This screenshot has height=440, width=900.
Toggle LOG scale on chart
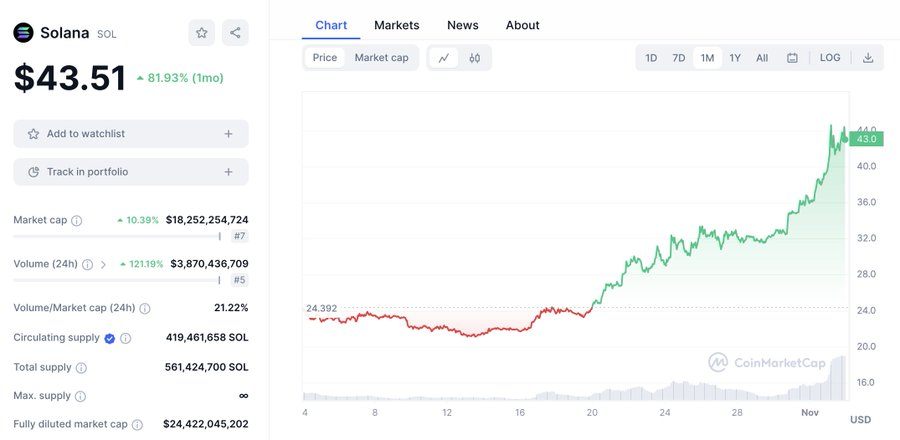(x=830, y=58)
